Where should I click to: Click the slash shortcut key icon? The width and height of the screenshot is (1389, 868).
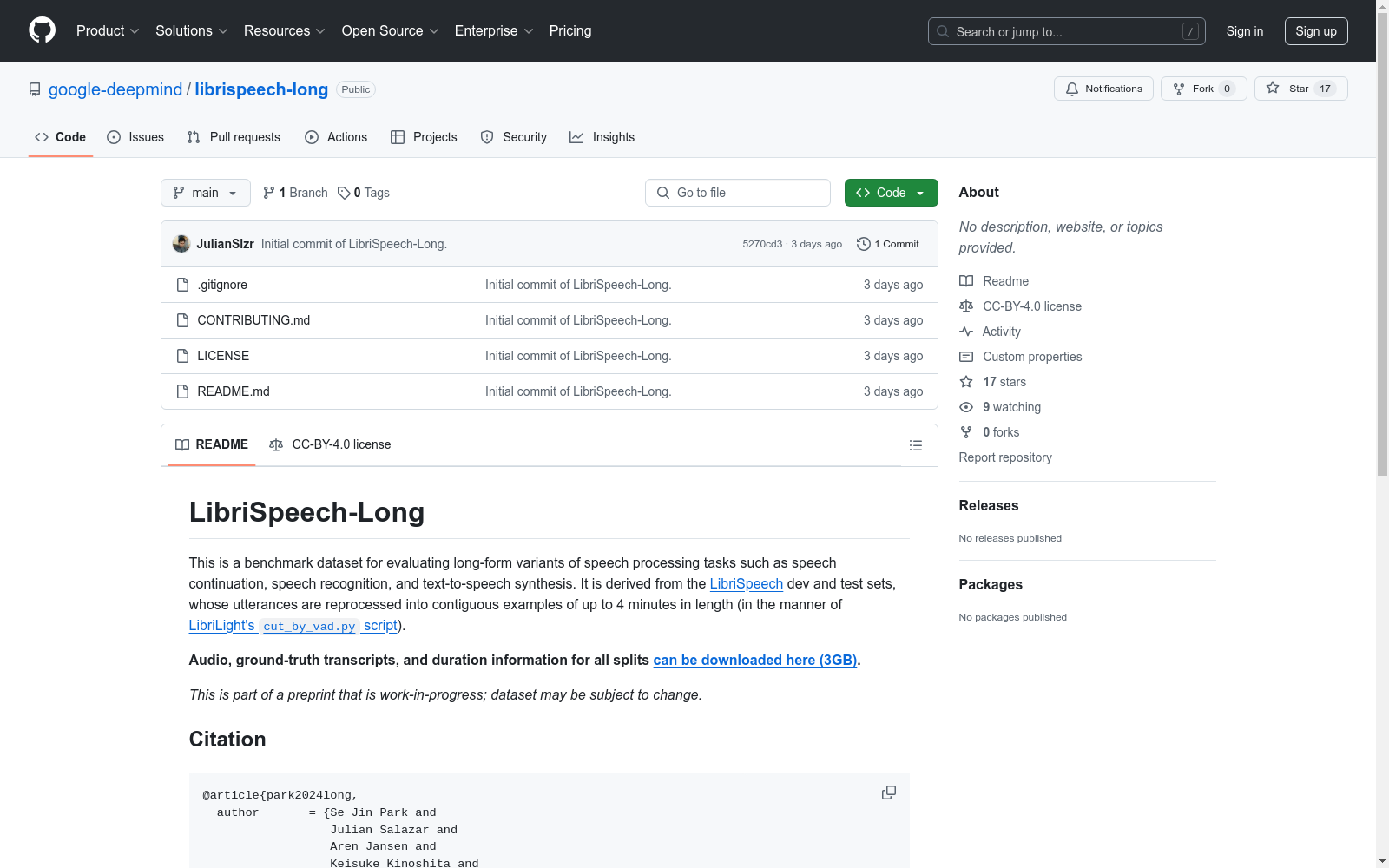point(1190,31)
